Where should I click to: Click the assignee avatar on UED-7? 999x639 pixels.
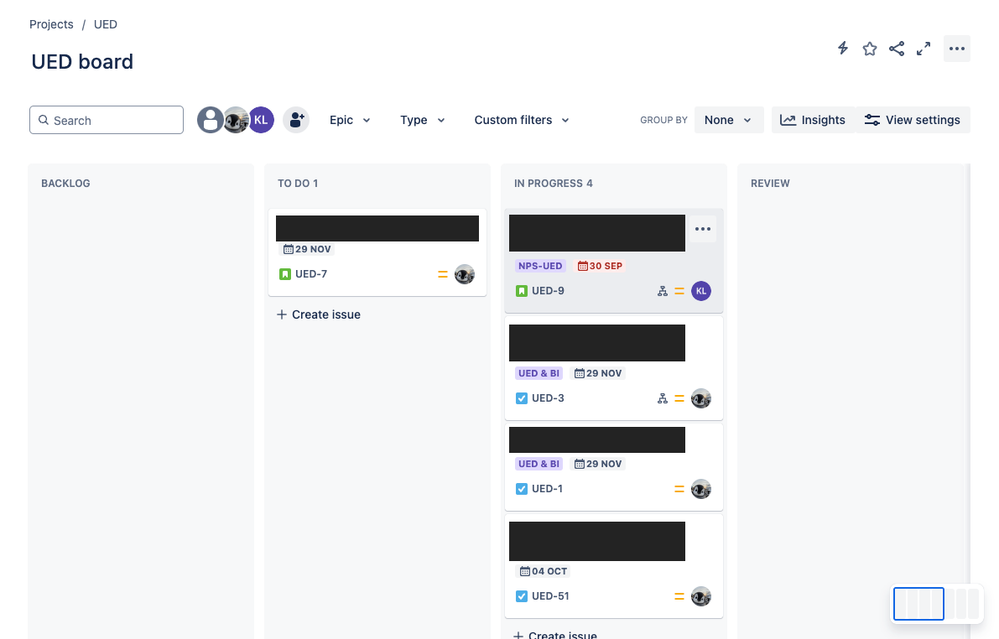click(464, 275)
